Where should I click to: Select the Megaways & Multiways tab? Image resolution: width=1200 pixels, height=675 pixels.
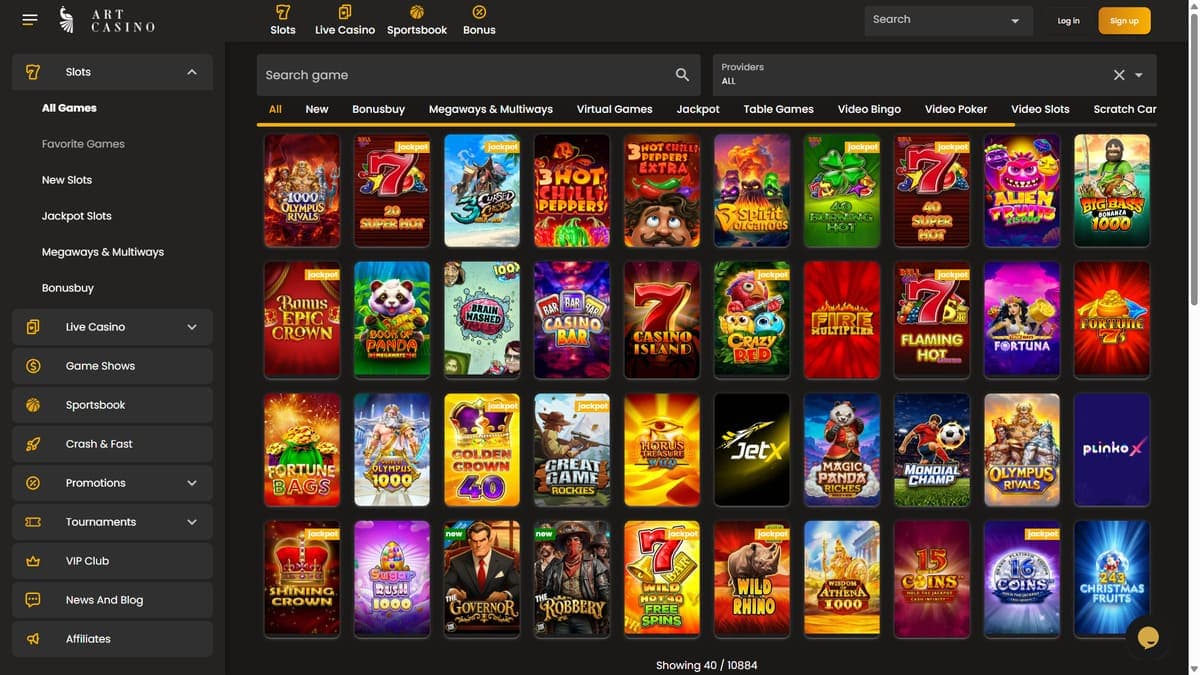click(491, 109)
